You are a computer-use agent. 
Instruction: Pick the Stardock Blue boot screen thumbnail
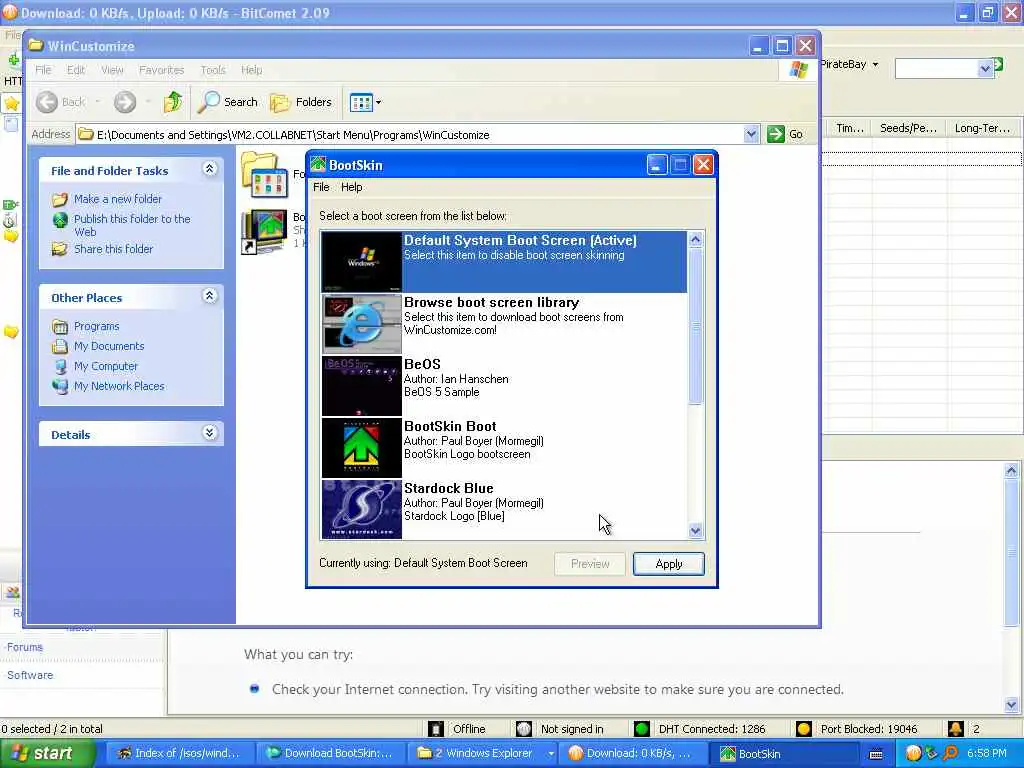coord(362,509)
